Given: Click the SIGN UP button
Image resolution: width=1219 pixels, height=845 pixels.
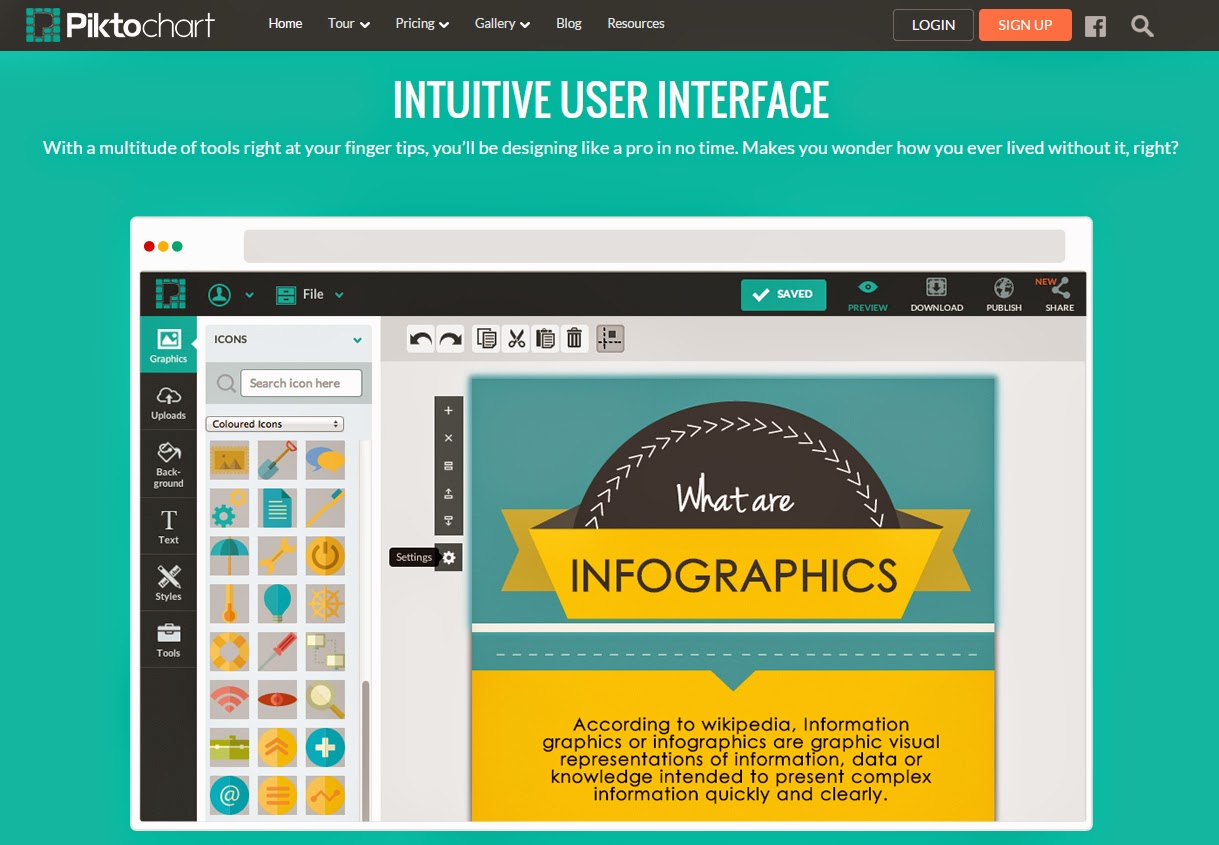Looking at the screenshot, I should (x=1025, y=25).
